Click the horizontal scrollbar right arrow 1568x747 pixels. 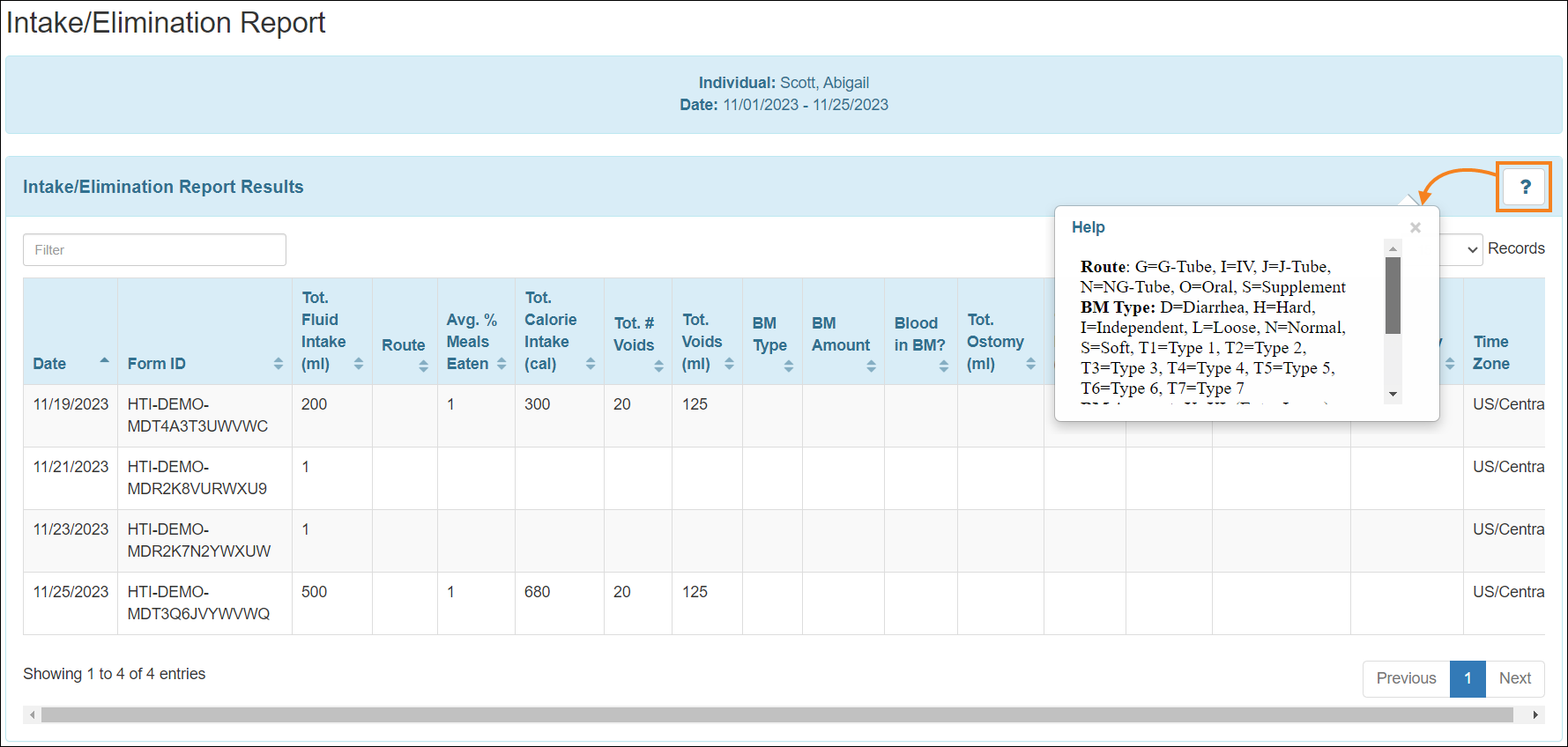1535,714
